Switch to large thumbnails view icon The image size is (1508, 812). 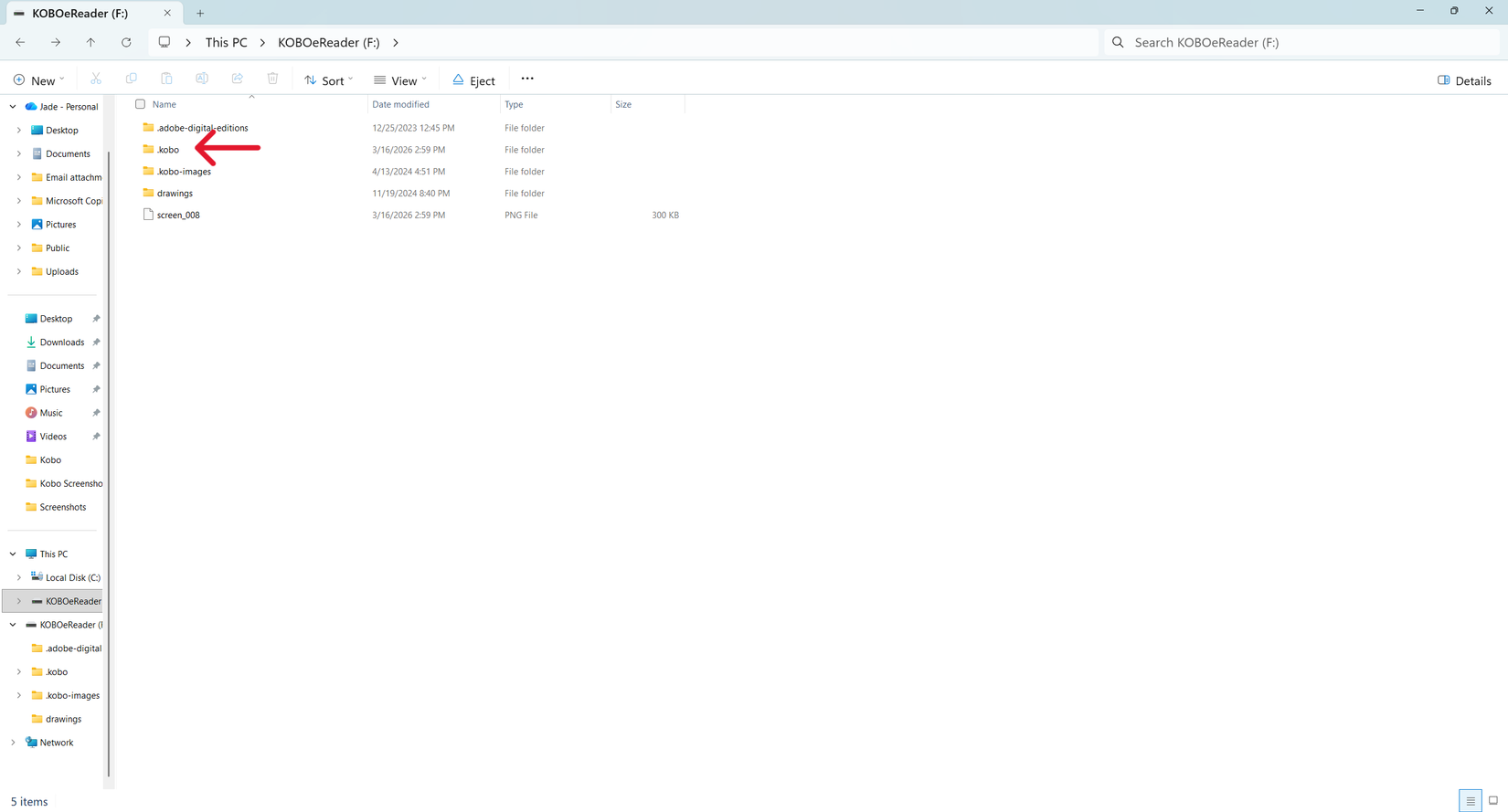coord(1493,801)
